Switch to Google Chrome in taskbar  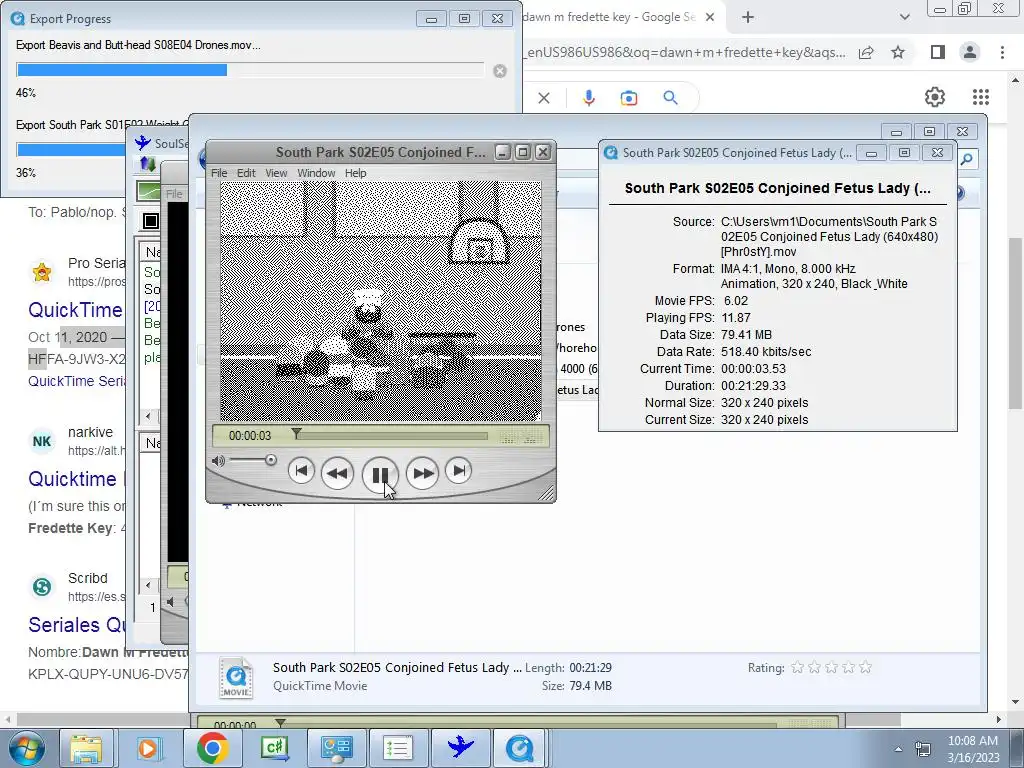[x=212, y=748]
